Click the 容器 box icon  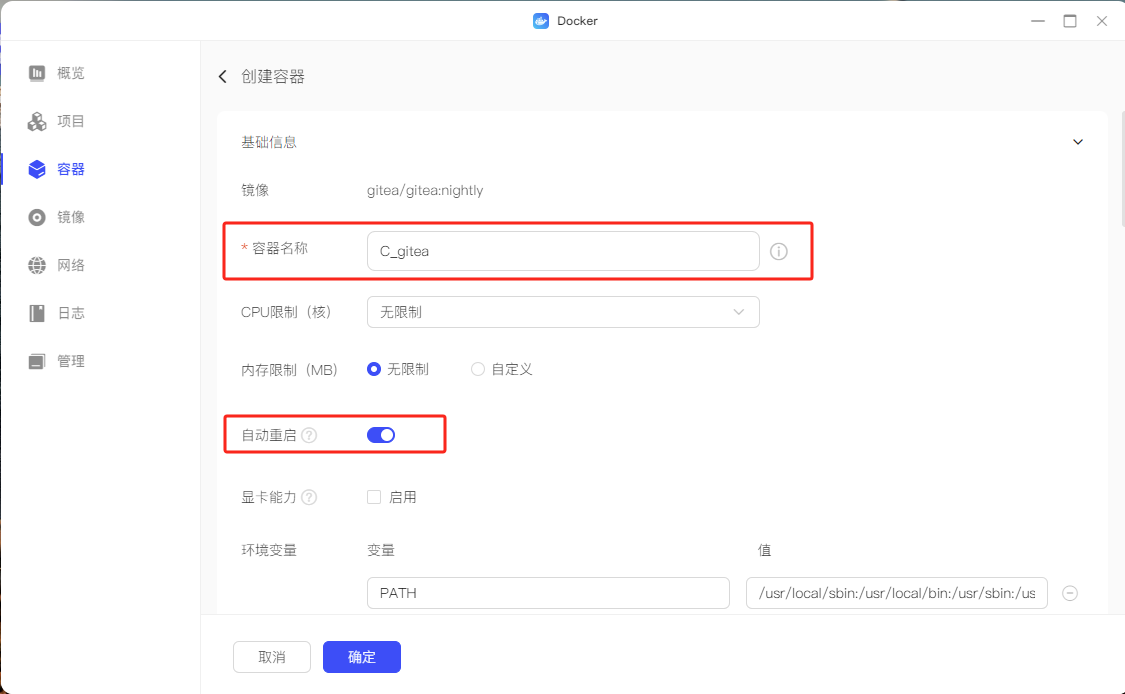coord(37,169)
